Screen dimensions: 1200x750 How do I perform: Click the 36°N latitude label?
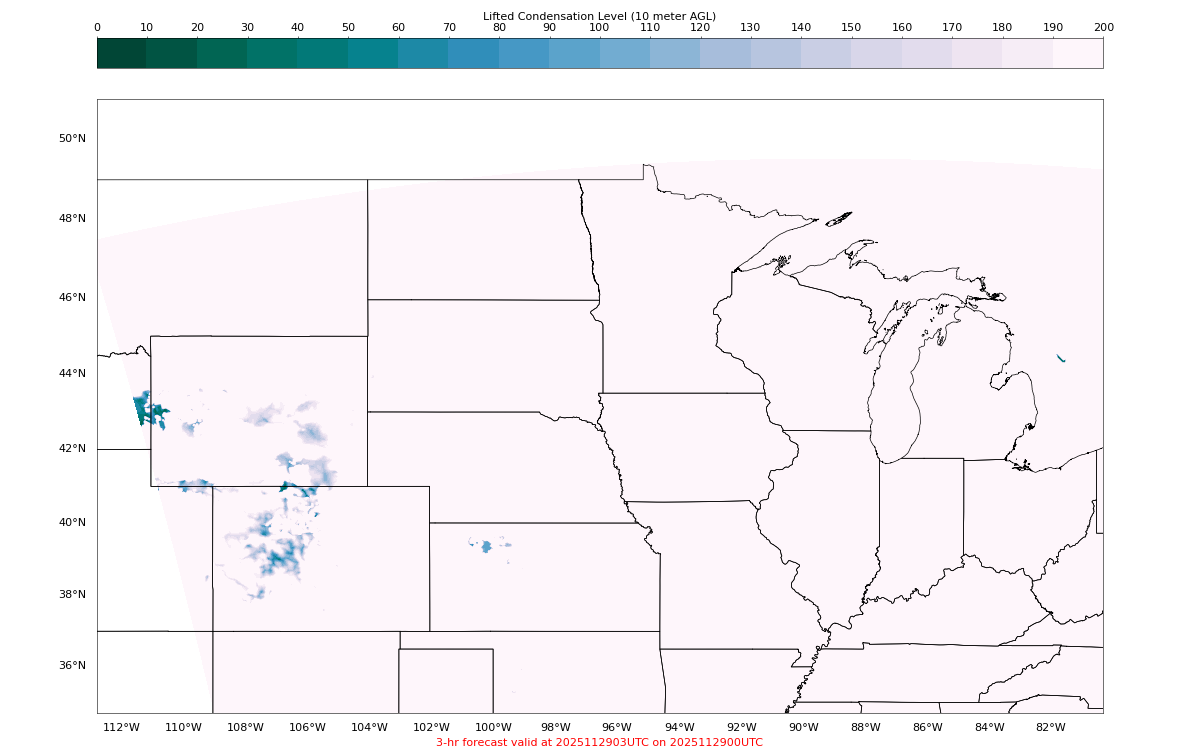coord(72,665)
